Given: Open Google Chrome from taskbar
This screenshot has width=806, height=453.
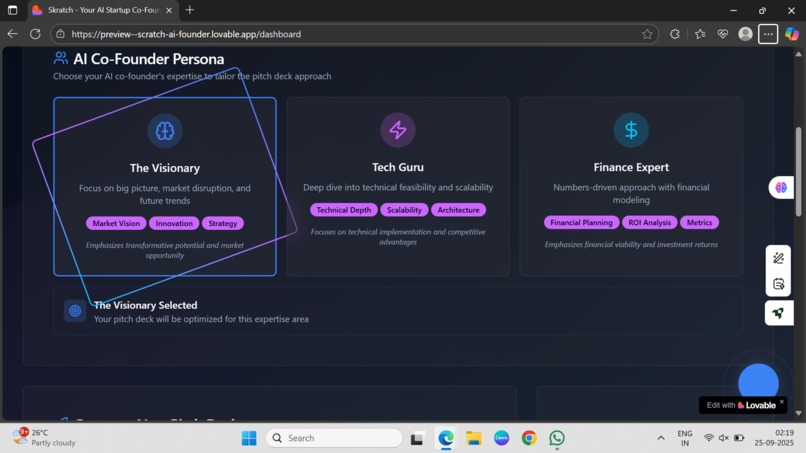Looking at the screenshot, I should point(529,438).
